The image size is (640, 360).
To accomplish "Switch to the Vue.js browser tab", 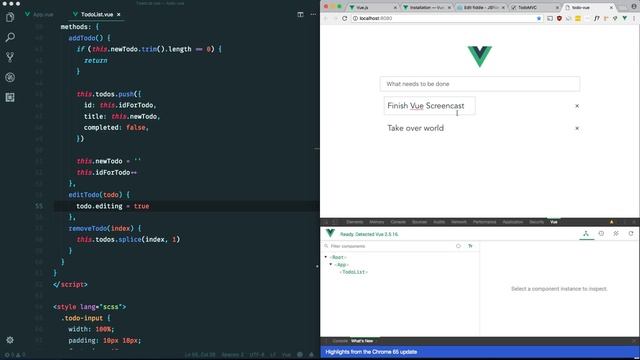I will tap(372, 7).
